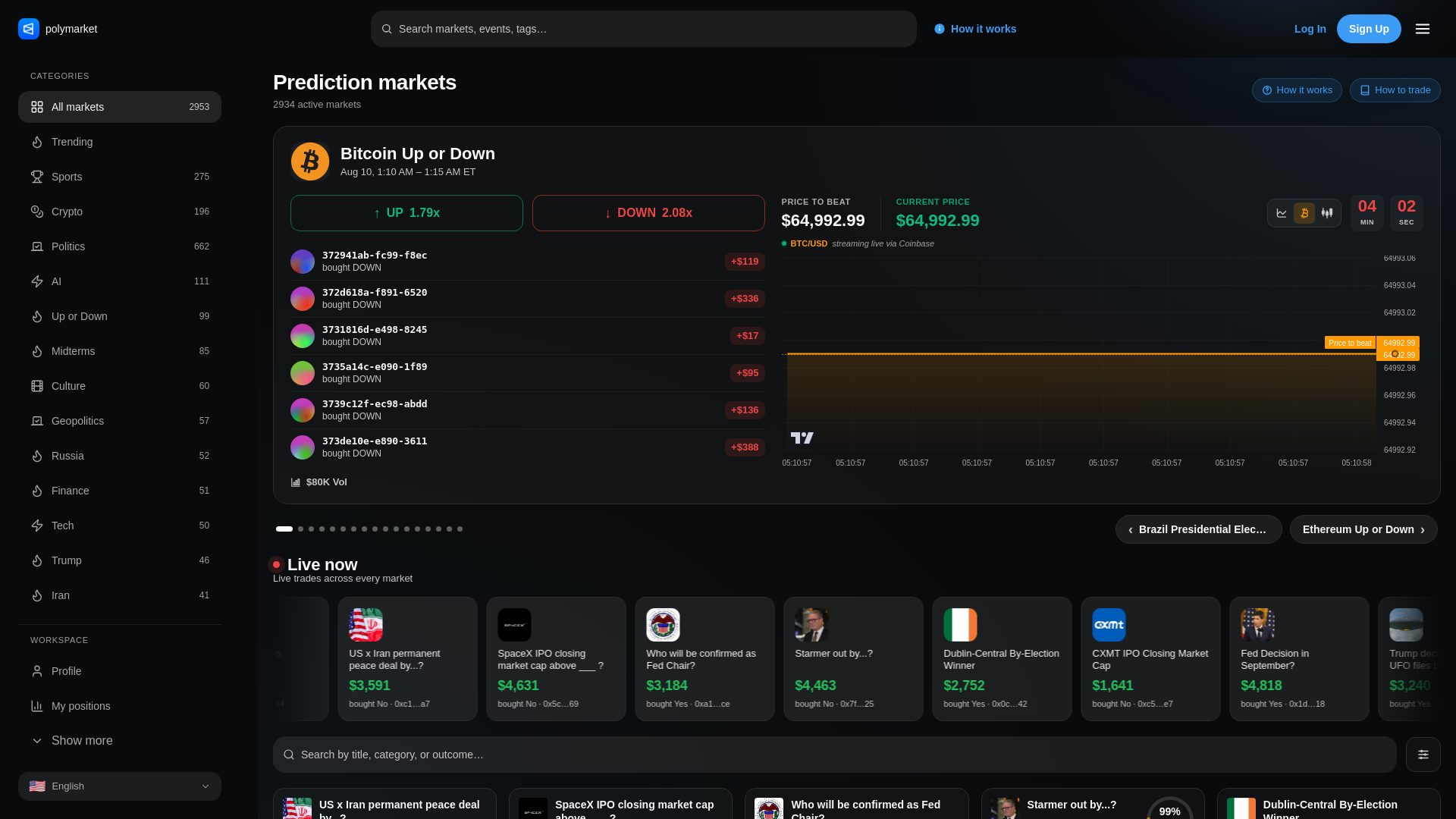Bet UP 1.79x on Bitcoin
The height and width of the screenshot is (819, 1456).
click(x=406, y=213)
